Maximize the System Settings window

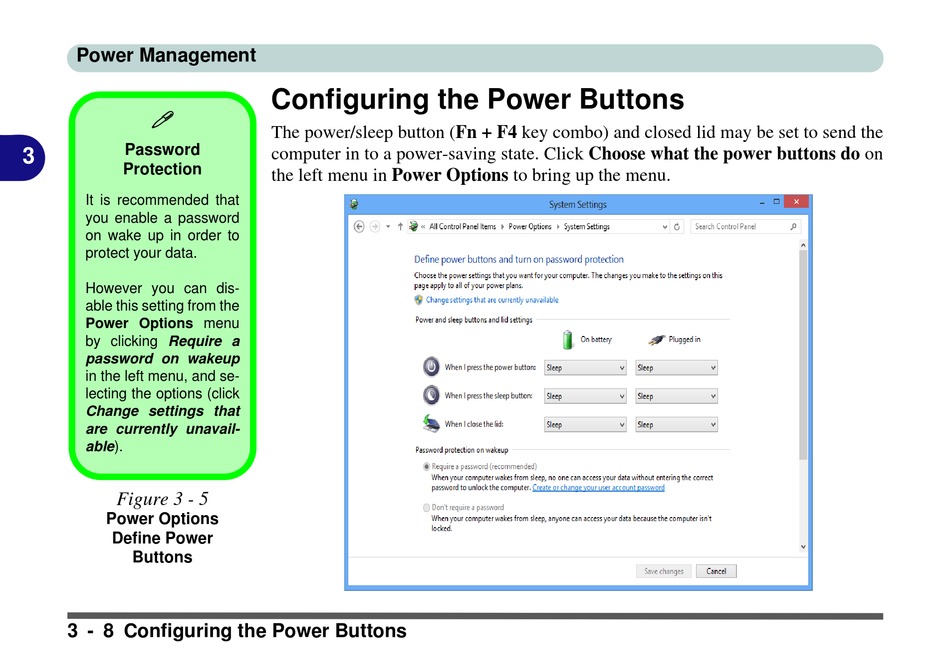pos(776,202)
